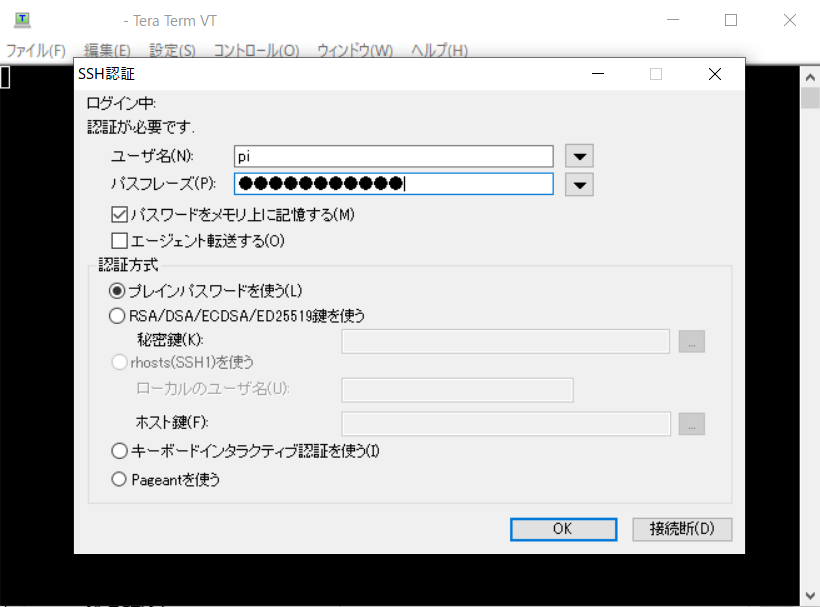Enable remembering password in memory
The height and width of the screenshot is (607, 820).
coord(119,213)
